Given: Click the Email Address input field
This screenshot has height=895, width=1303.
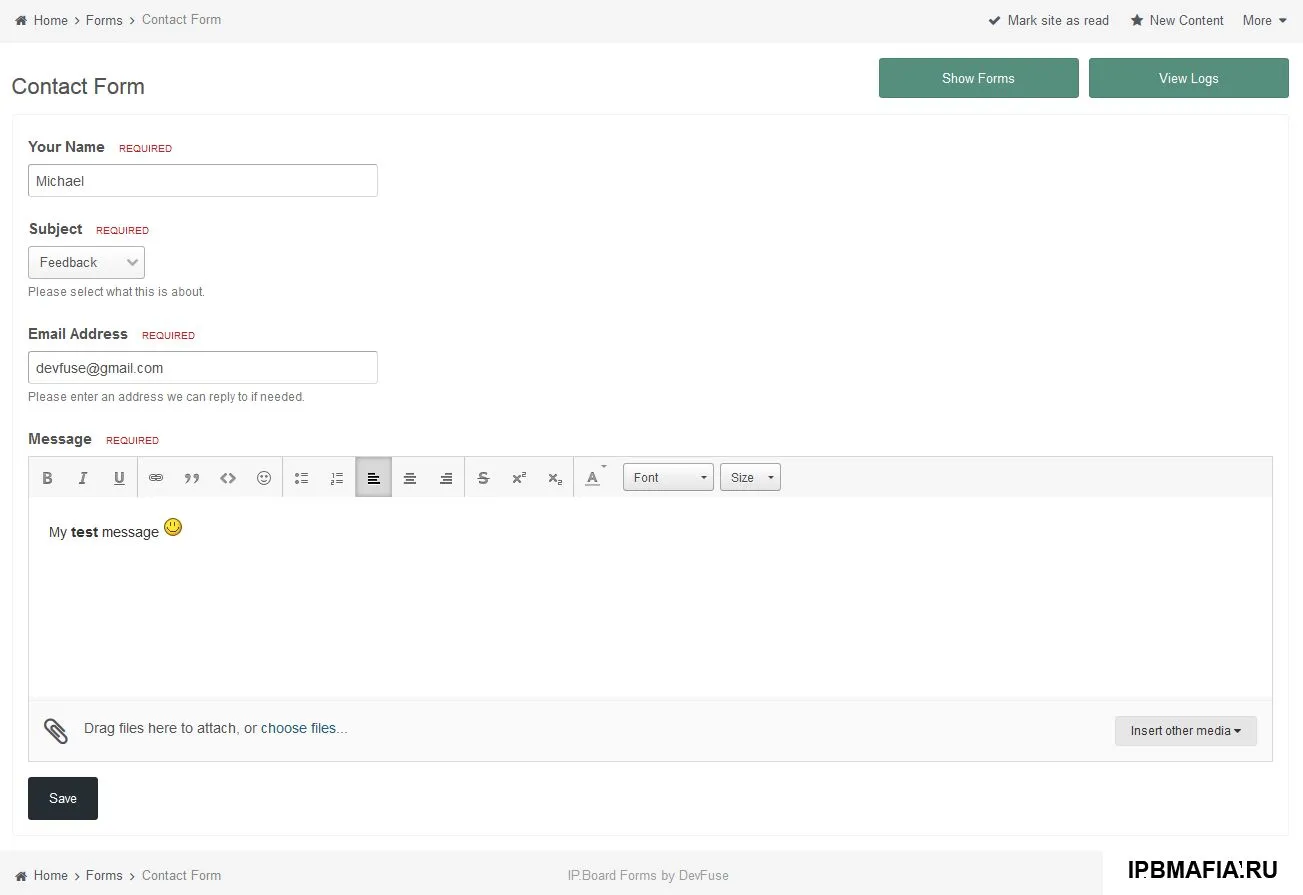Looking at the screenshot, I should (203, 368).
